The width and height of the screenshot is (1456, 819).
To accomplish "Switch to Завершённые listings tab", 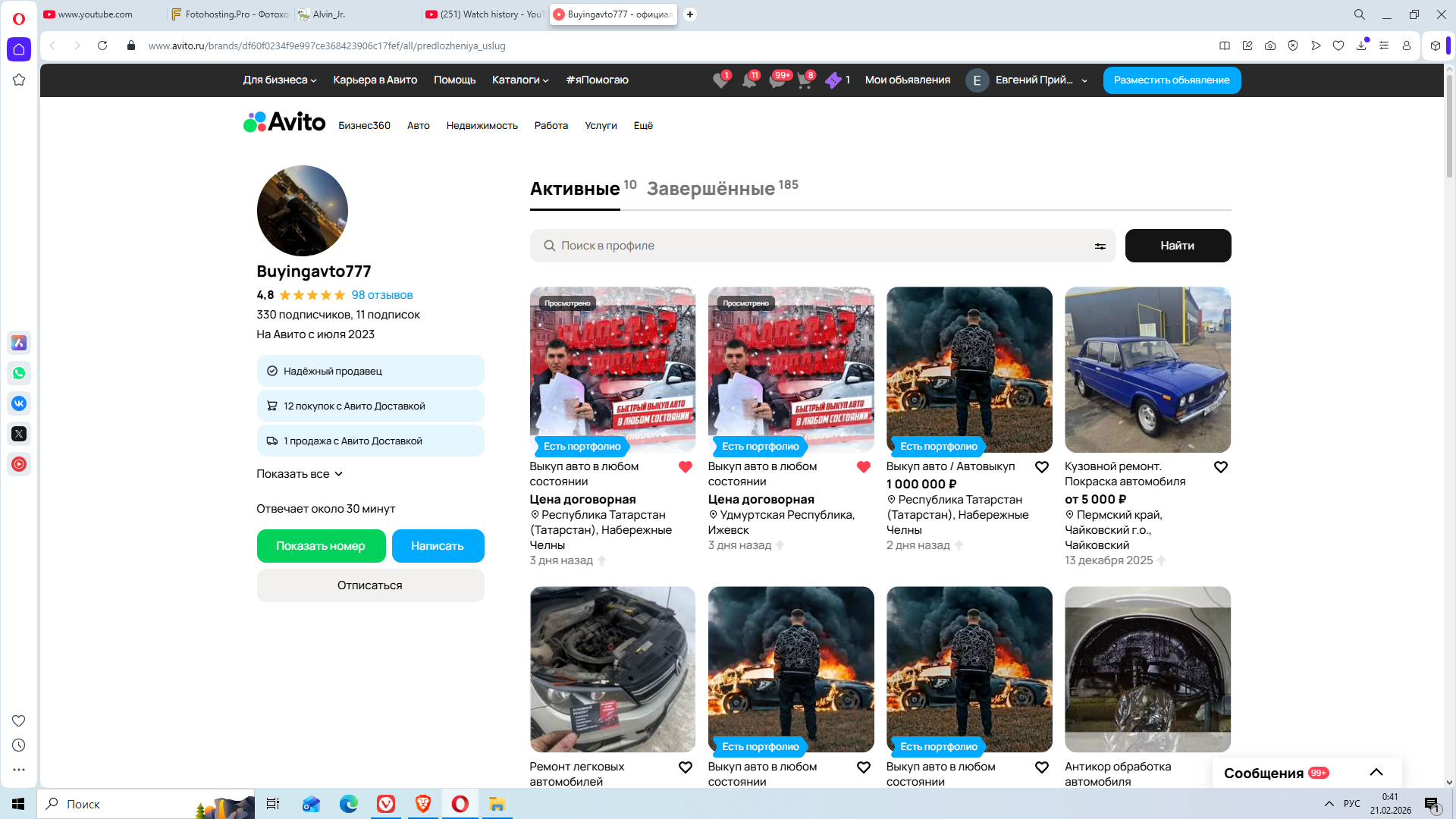I will pyautogui.click(x=711, y=189).
